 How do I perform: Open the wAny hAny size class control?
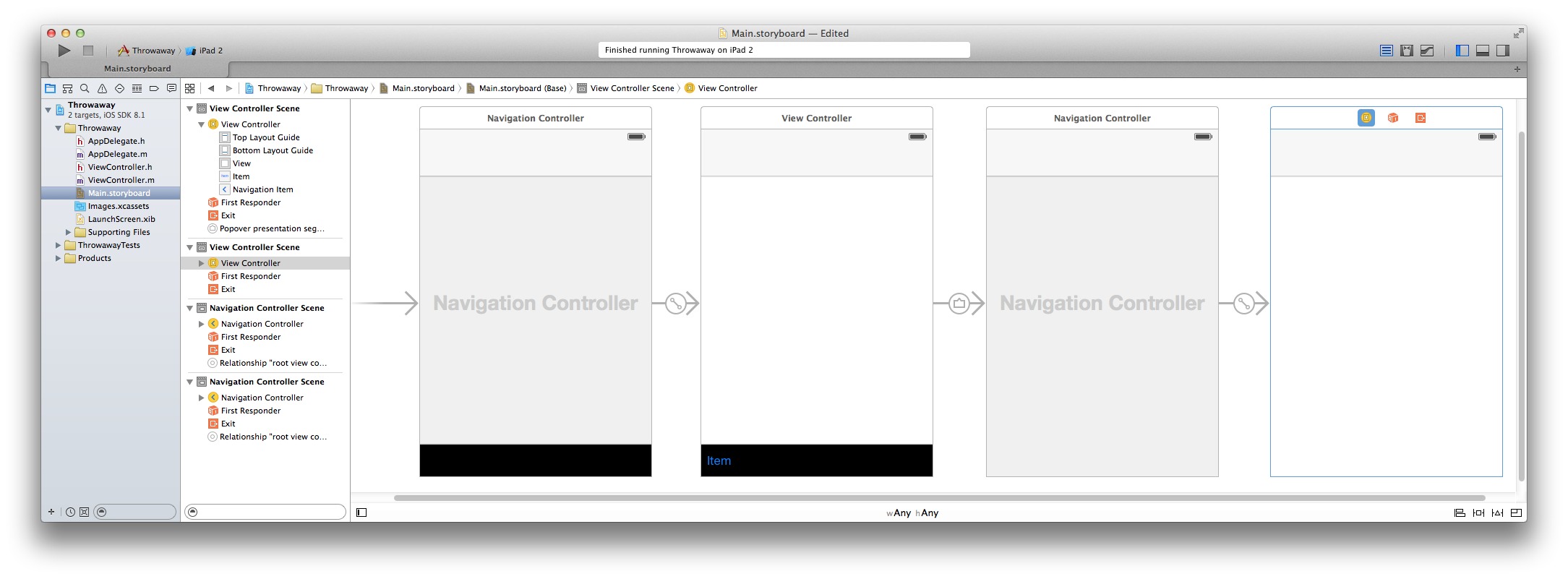click(x=912, y=512)
